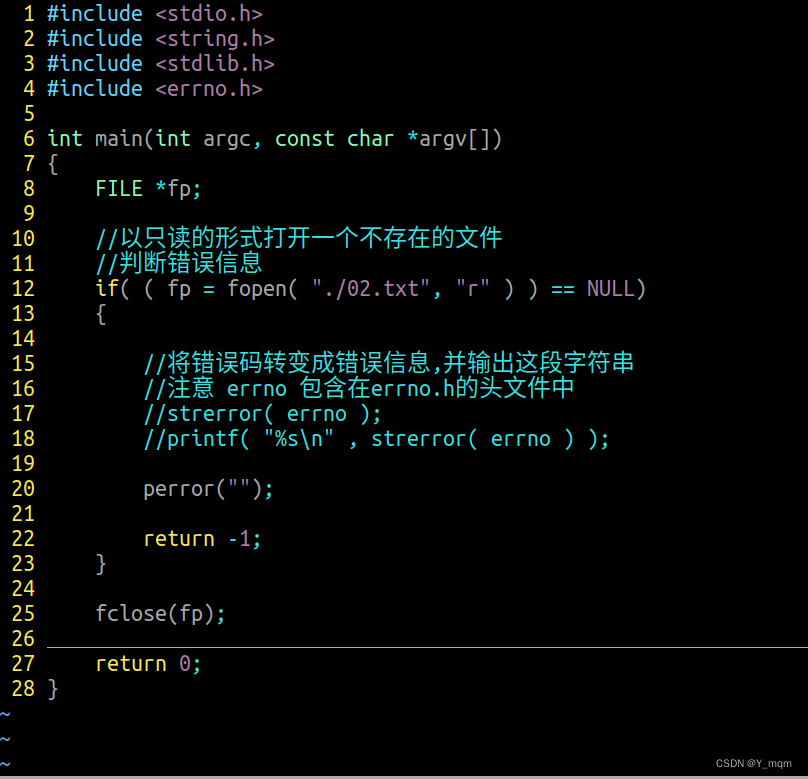Screen dimensions: 808x779
Task: Click "argc" parameter on line 6
Action: (227, 140)
